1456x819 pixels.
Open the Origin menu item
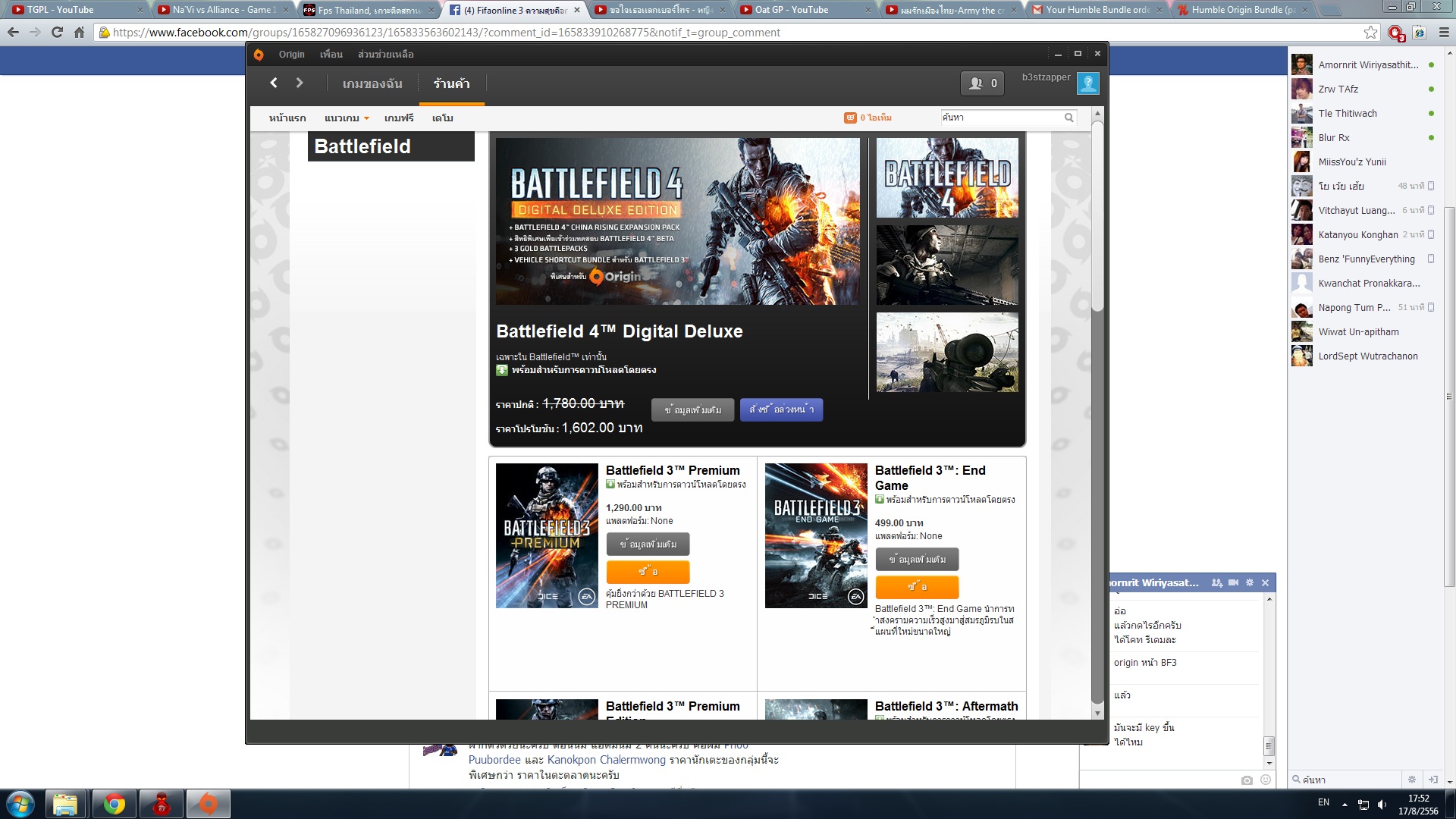[291, 55]
